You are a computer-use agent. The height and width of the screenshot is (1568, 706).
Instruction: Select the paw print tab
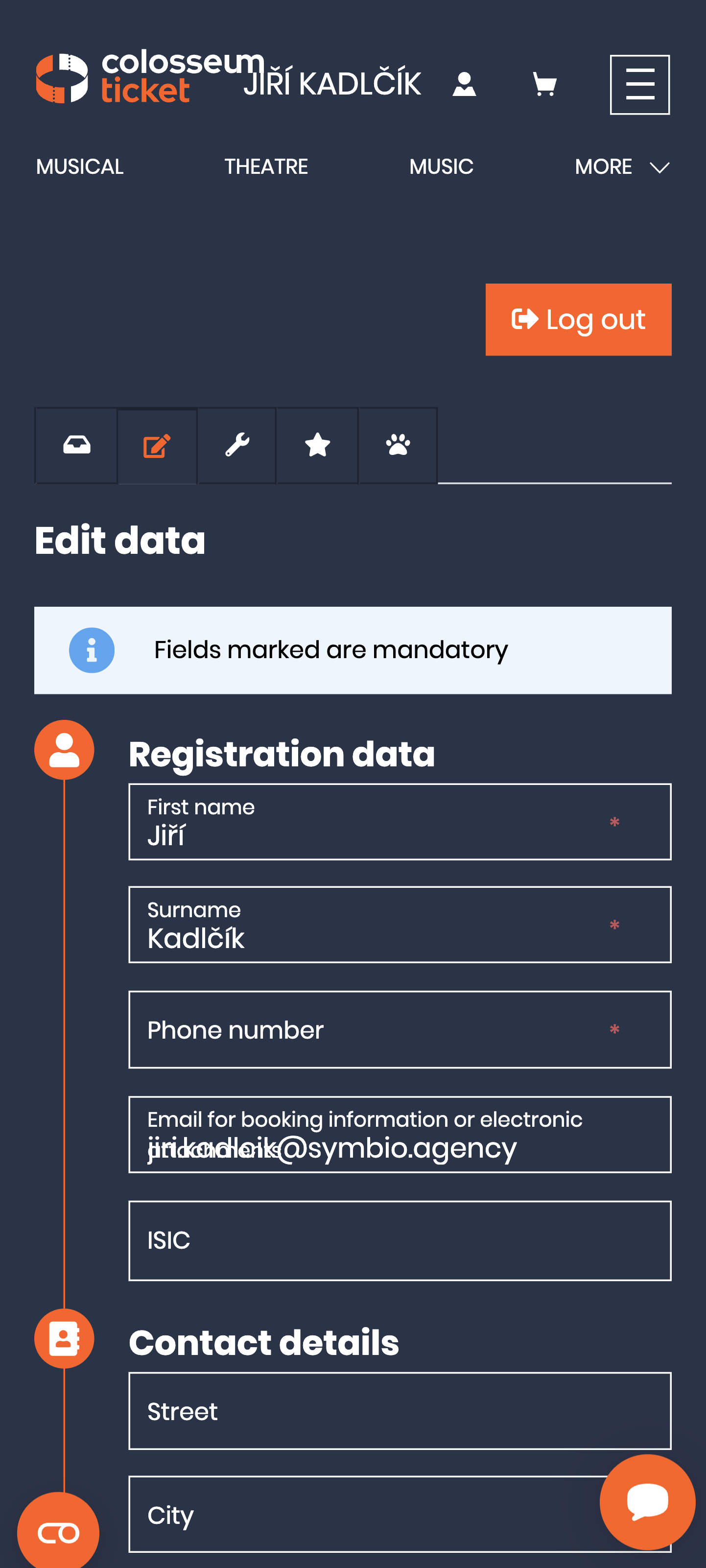[x=397, y=444]
